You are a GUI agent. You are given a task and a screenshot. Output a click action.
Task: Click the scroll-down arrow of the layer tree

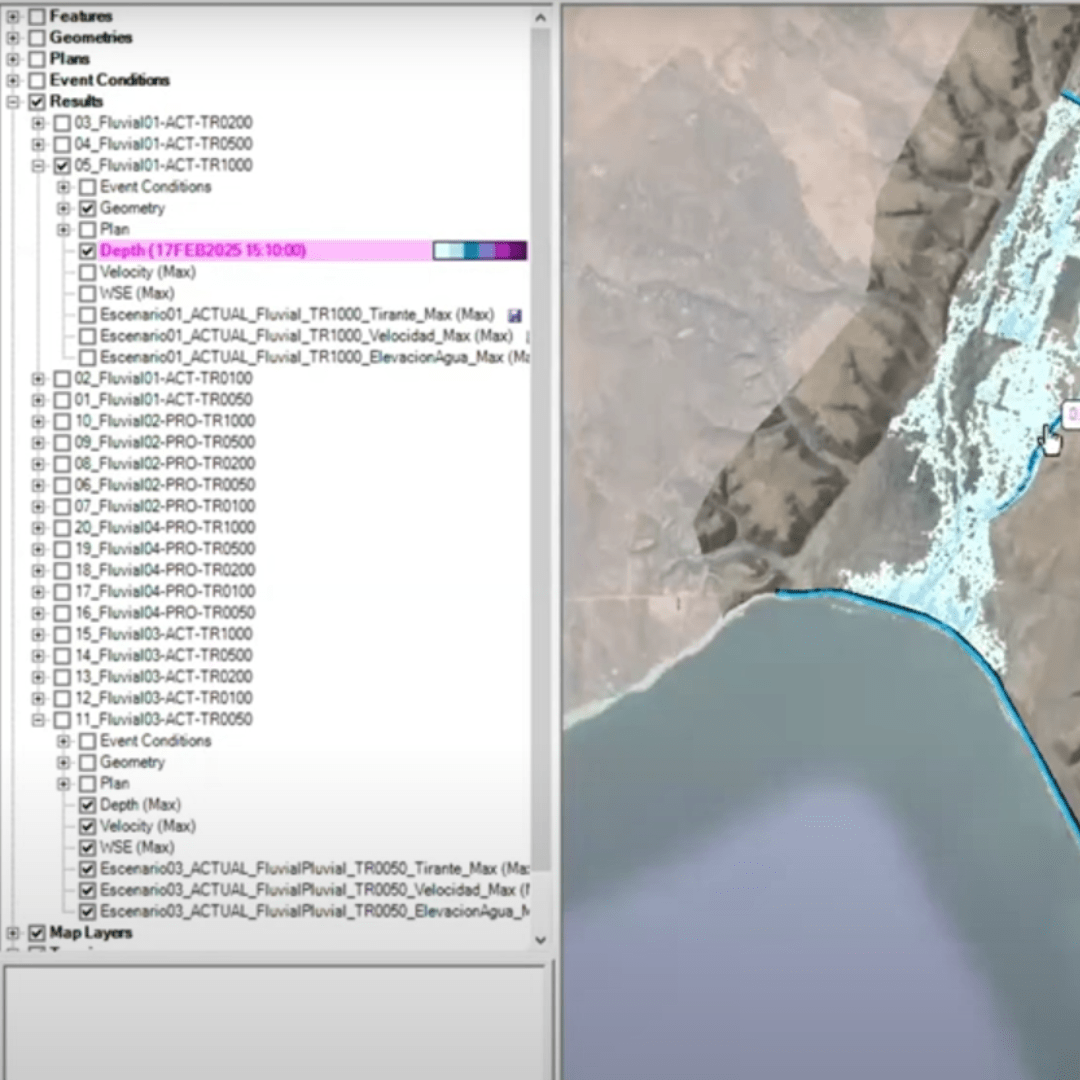(540, 940)
